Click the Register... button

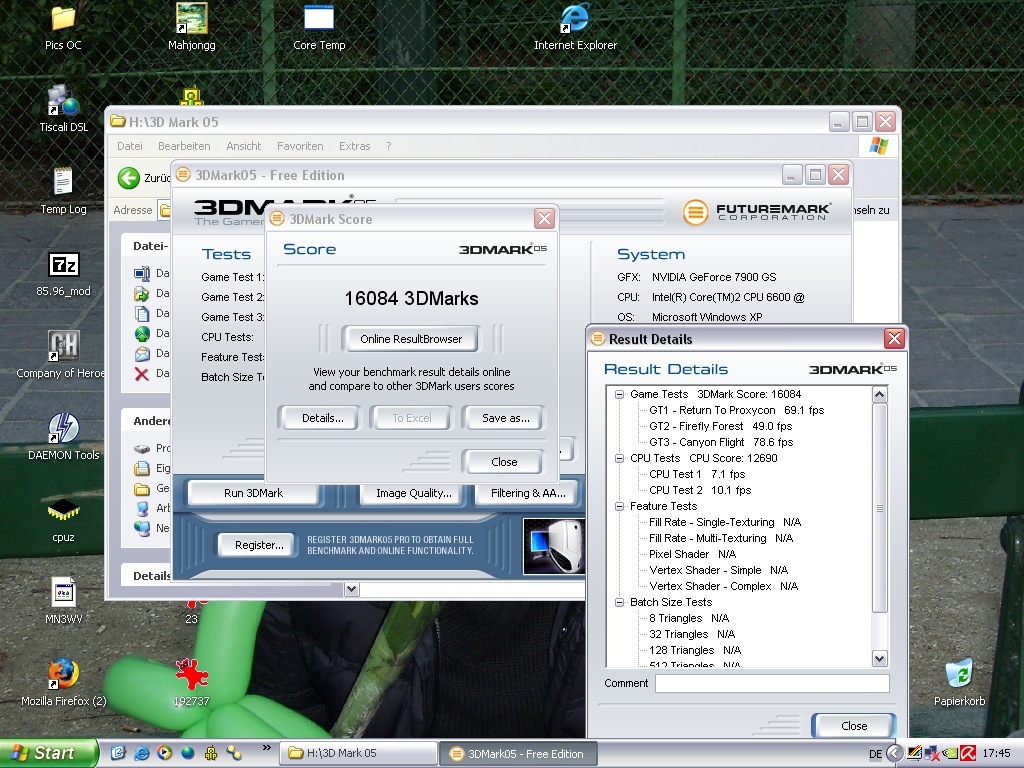point(259,545)
